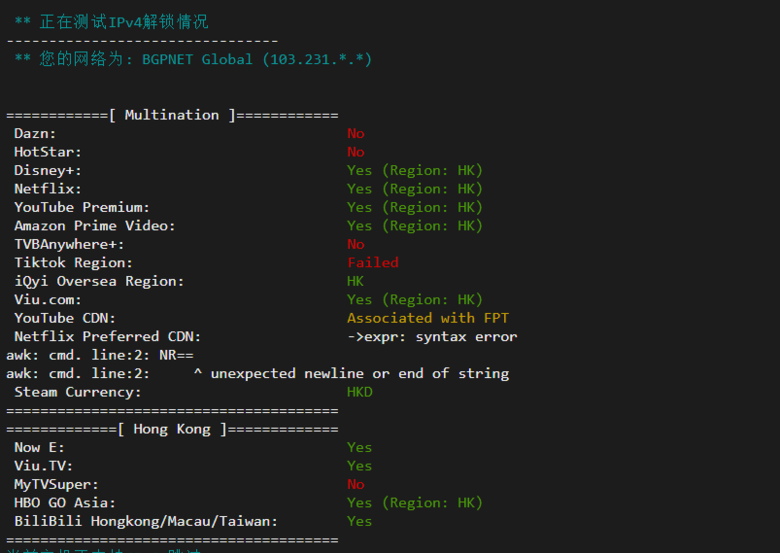Image resolution: width=781 pixels, height=554 pixels.
Task: Click the Amazon Prime Video result
Action: (414, 226)
